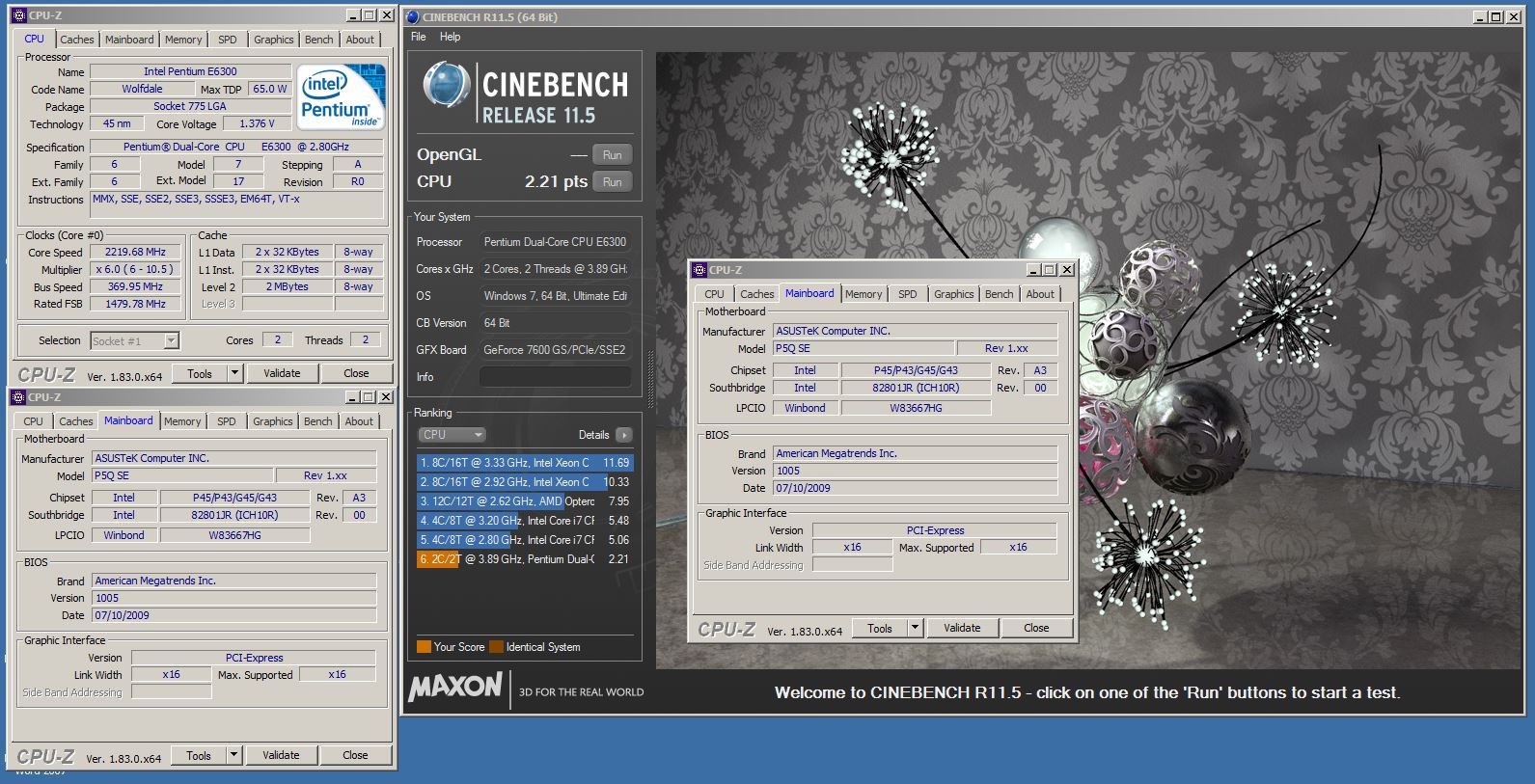Click Validate in top CPU-Z window
Screen dimensions: 1535x784
coord(282,373)
